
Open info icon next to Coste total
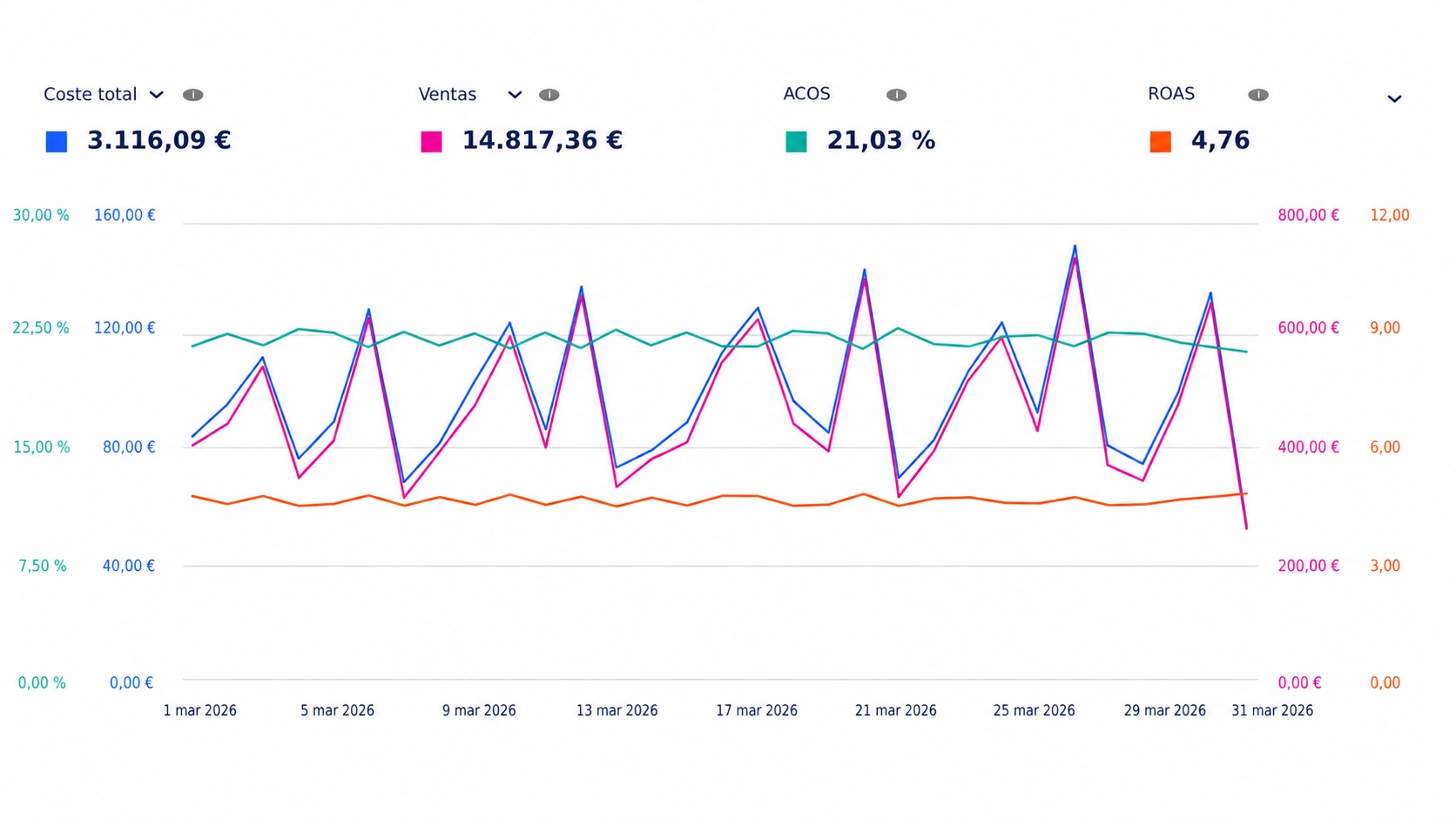[193, 95]
